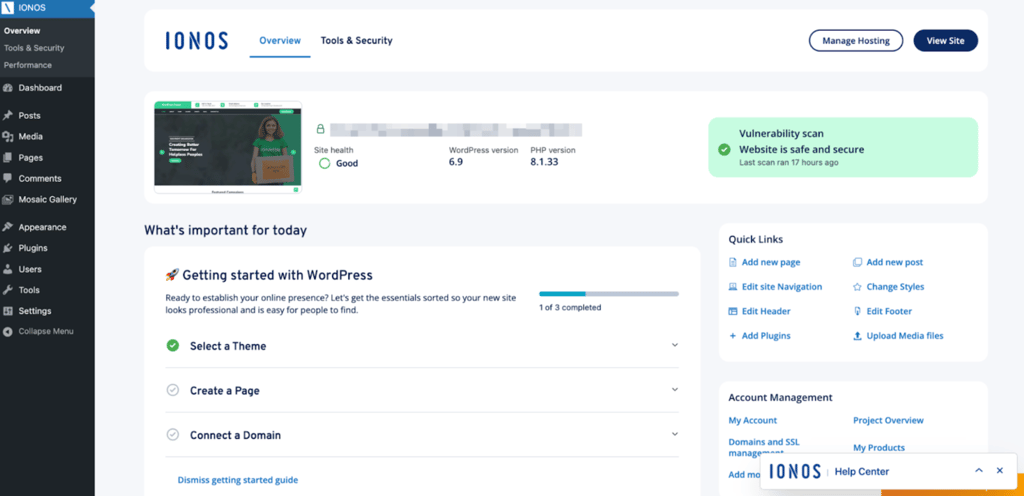
Task: Open Overview in the sidebar submenu
Action: (22, 31)
